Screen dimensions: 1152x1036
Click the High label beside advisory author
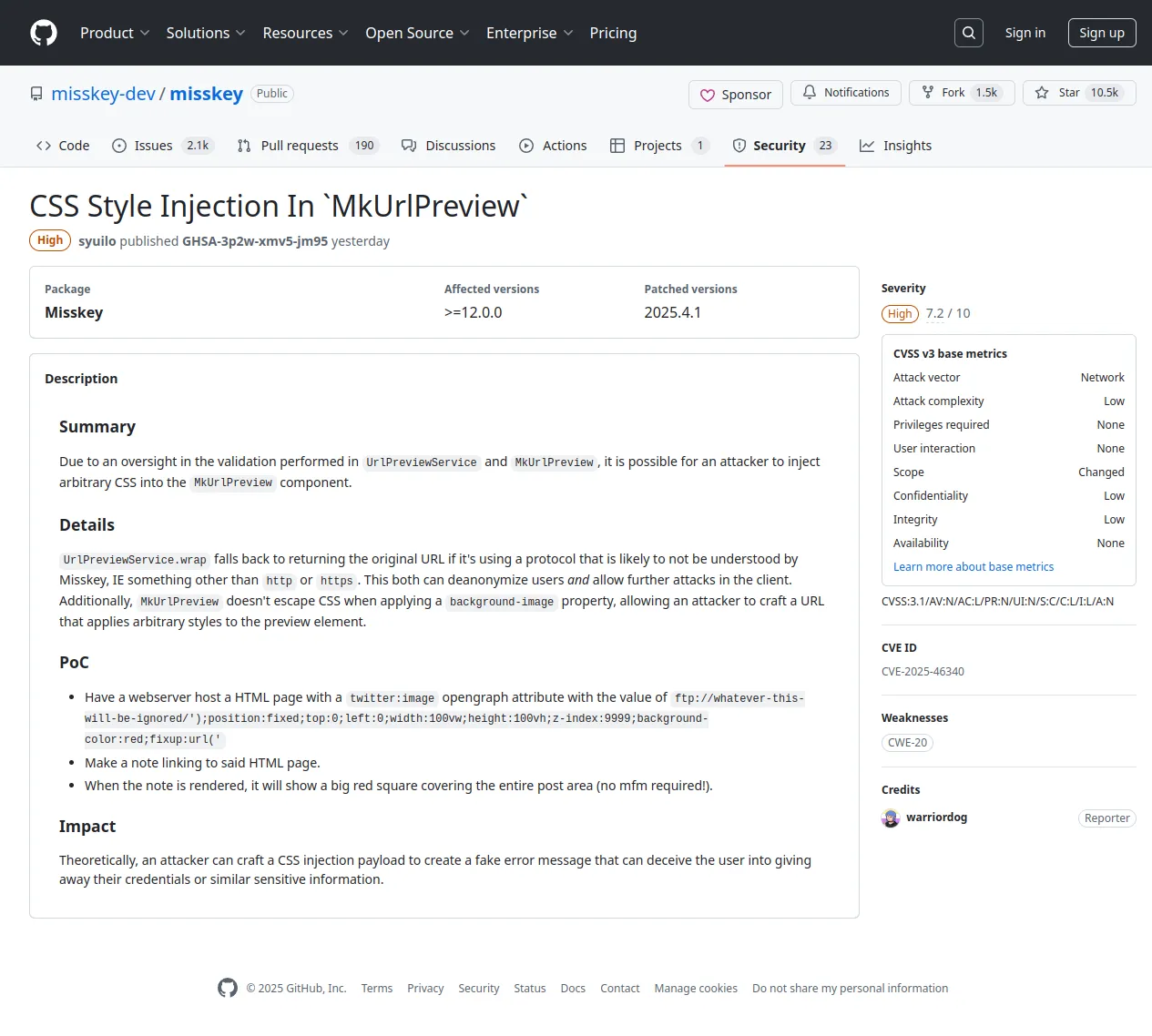pos(50,240)
